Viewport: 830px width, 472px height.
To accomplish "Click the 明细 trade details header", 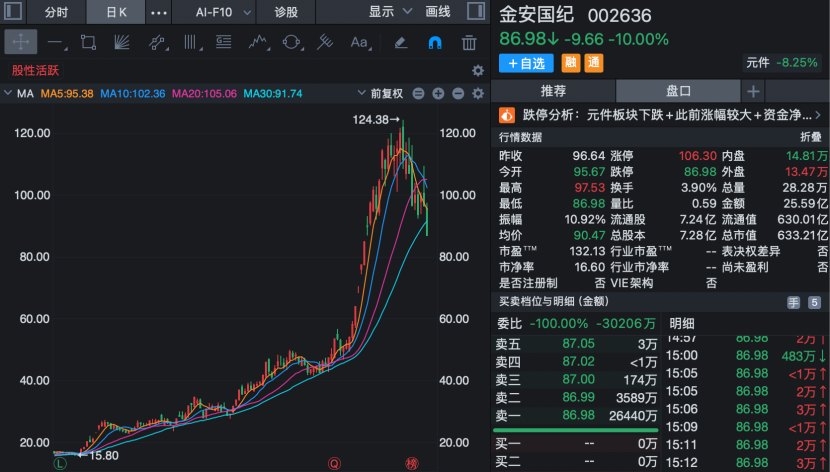I will pos(682,323).
